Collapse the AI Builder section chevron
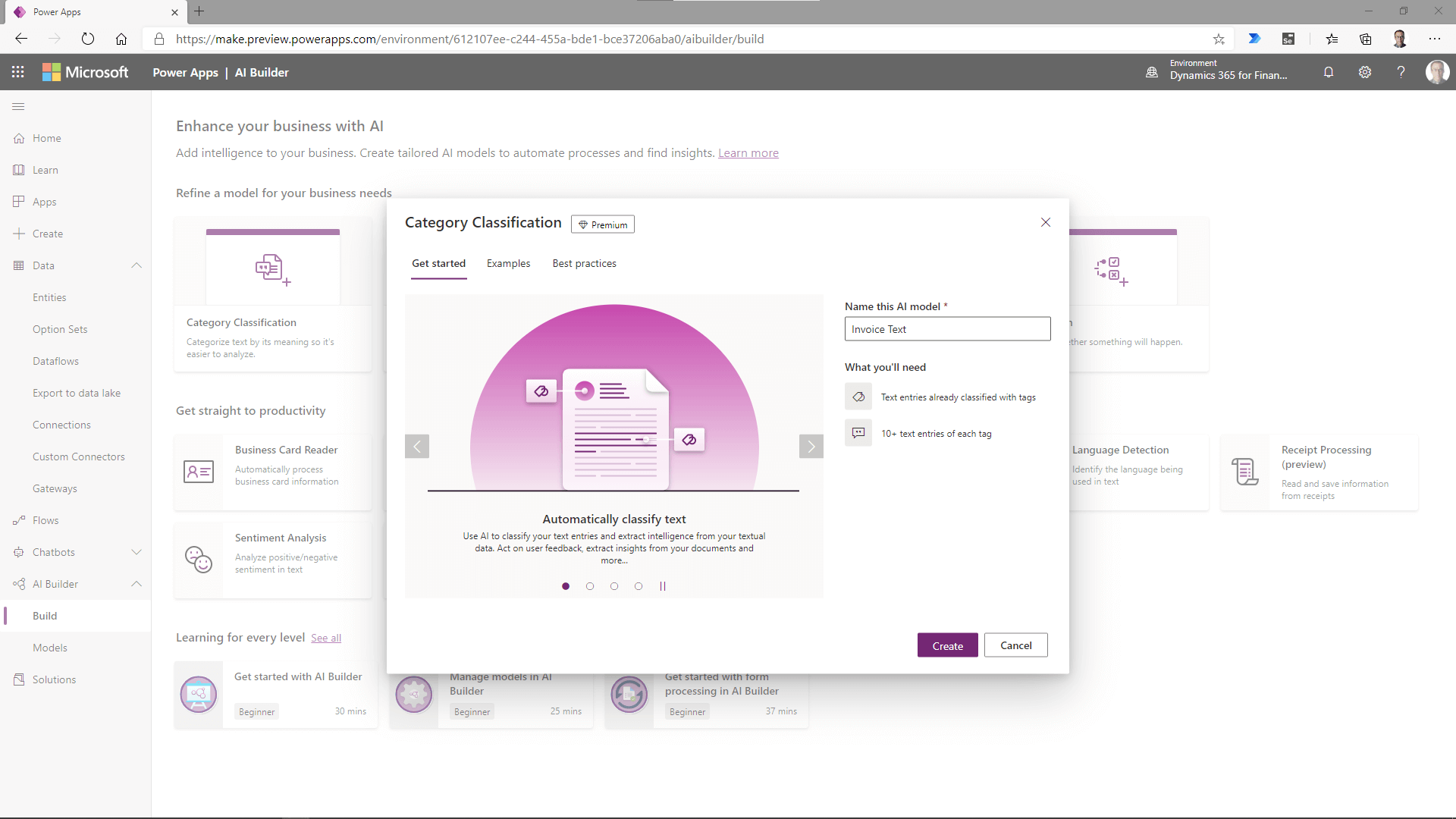The width and height of the screenshot is (1456, 819). [136, 584]
